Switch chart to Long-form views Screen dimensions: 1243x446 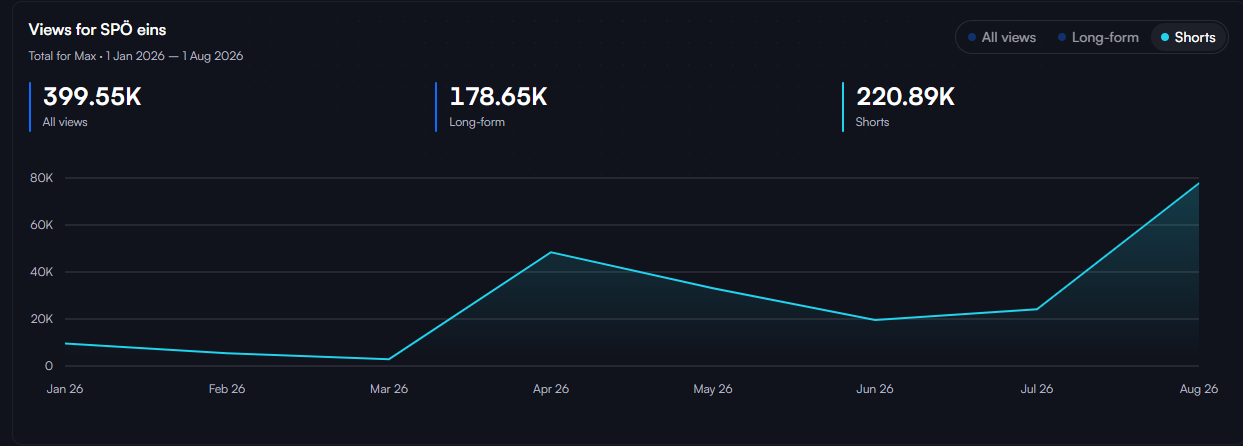(x=1097, y=37)
